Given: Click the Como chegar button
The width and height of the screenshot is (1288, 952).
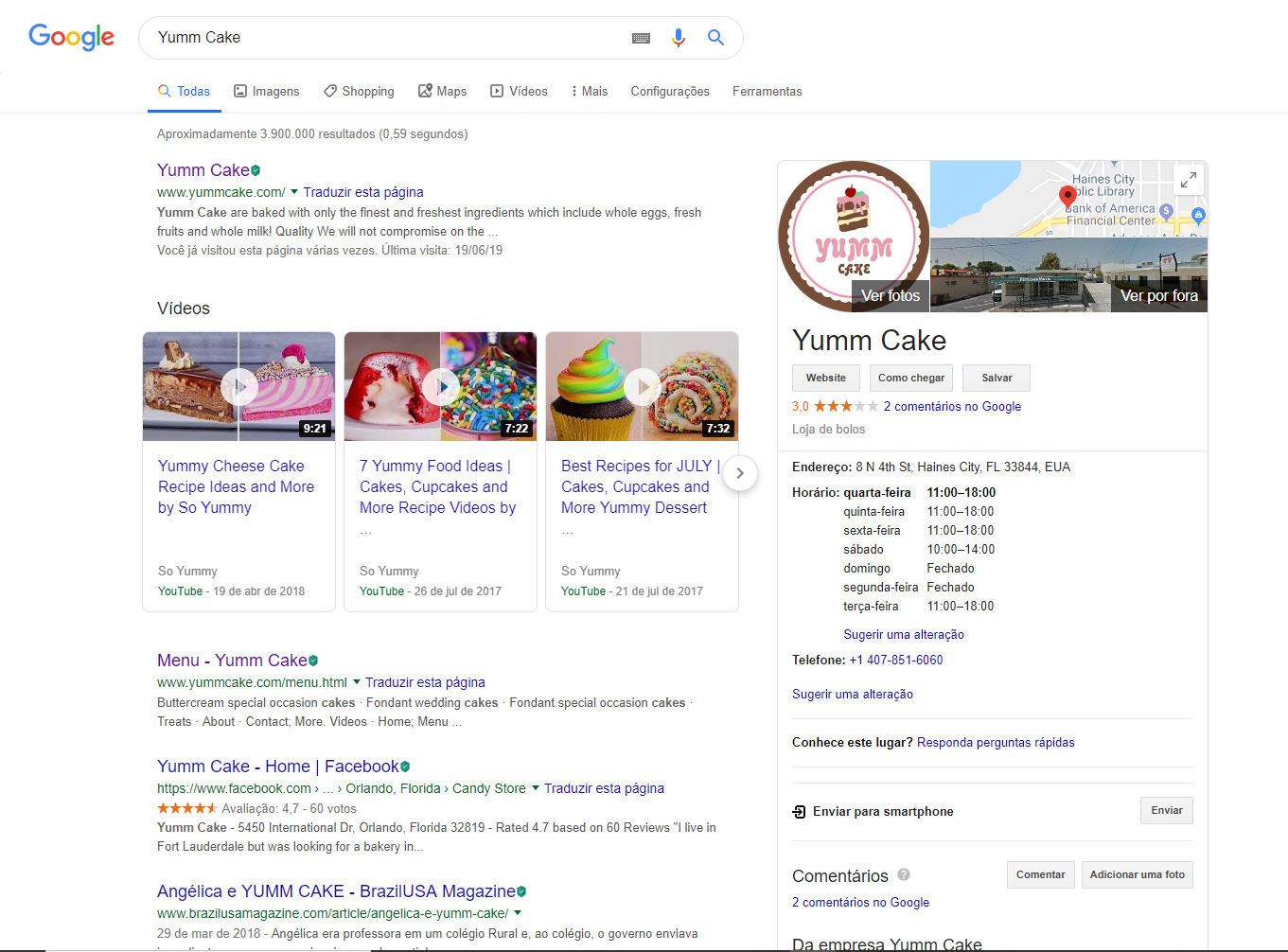Looking at the screenshot, I should [x=911, y=378].
